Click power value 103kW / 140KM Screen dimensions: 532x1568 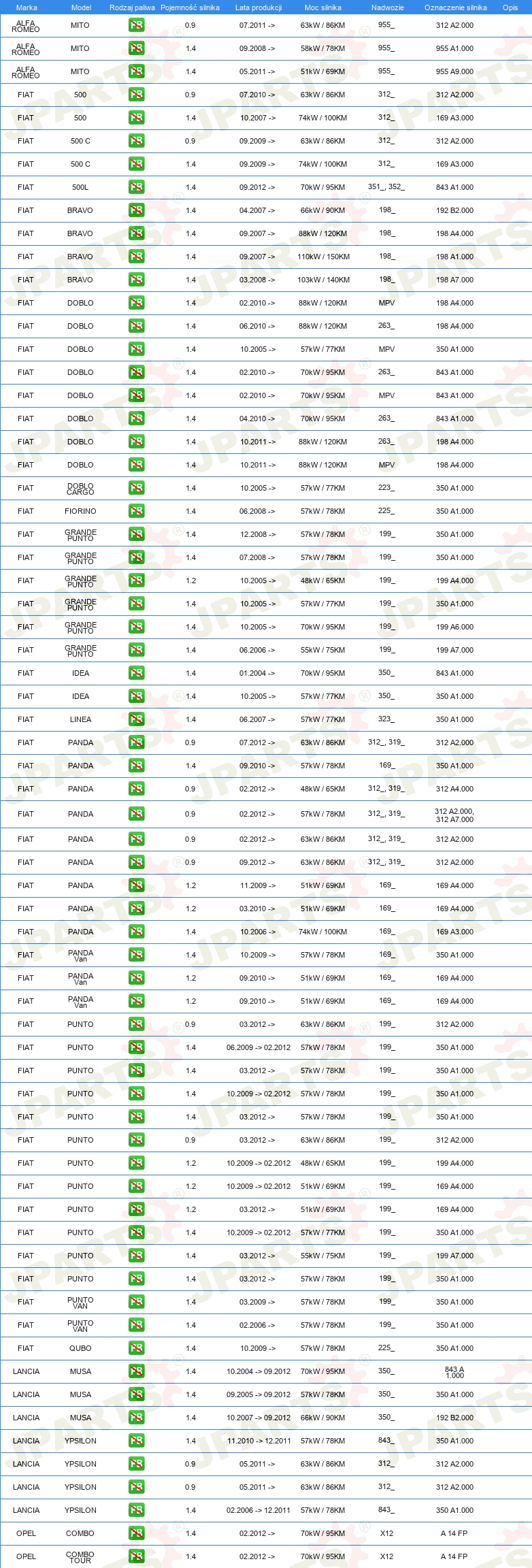[323, 280]
